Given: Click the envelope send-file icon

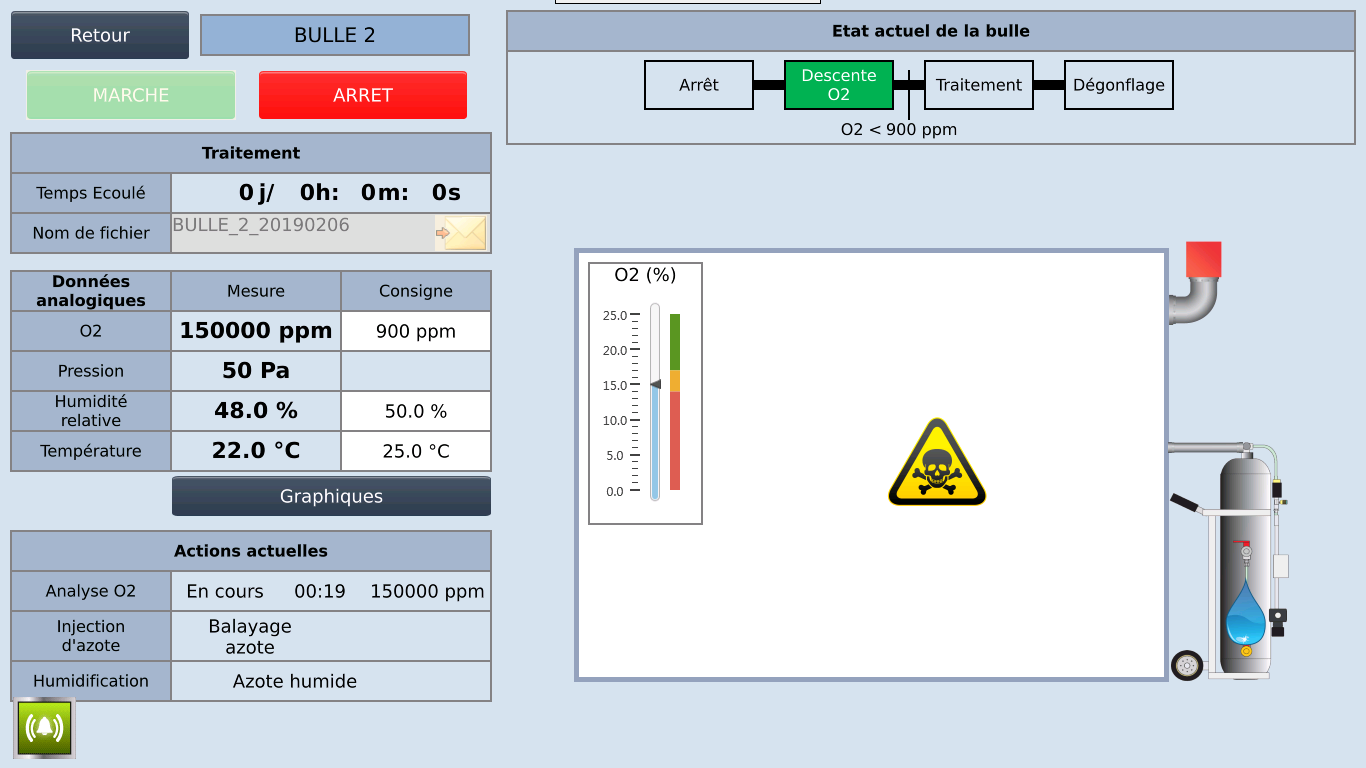Looking at the screenshot, I should tap(463, 233).
